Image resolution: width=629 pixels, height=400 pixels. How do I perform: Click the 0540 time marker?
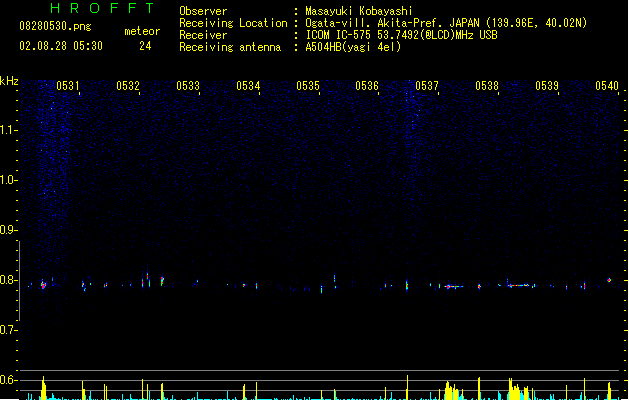(x=607, y=86)
